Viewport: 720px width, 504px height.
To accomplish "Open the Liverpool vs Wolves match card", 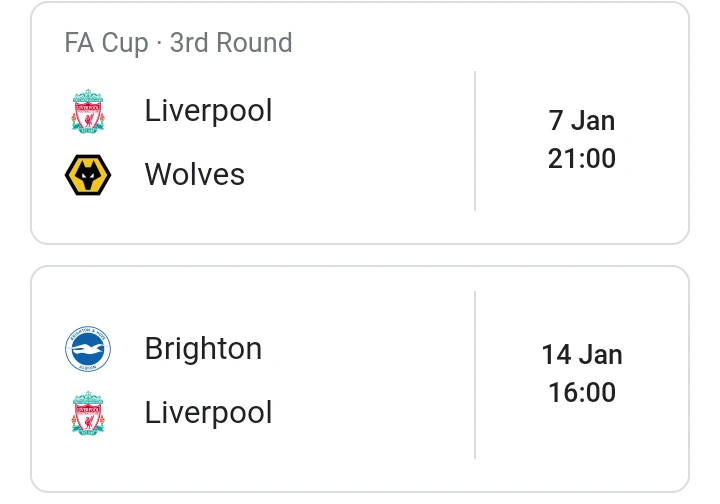I will tap(360, 123).
